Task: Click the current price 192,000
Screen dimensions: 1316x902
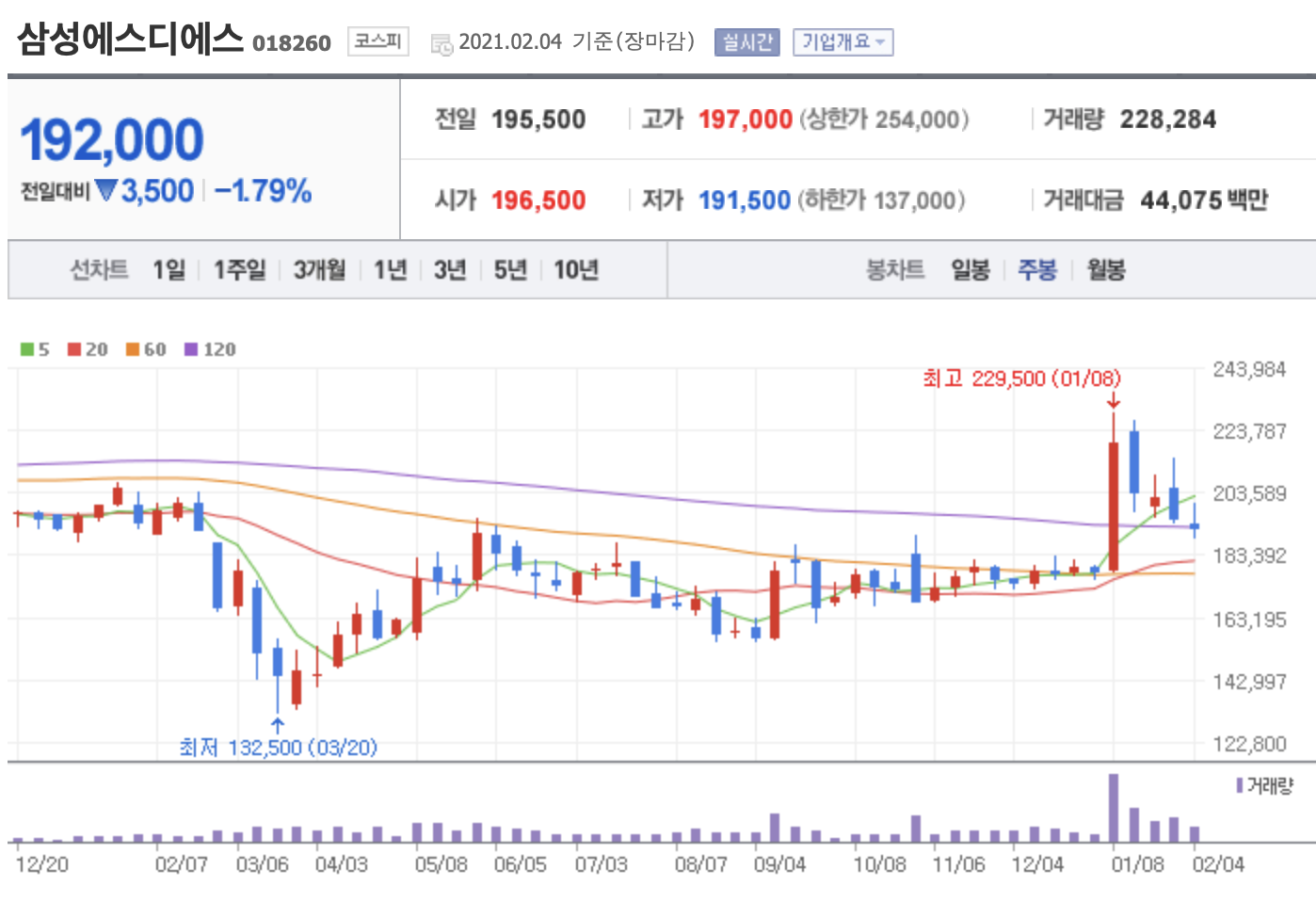Action: point(112,140)
